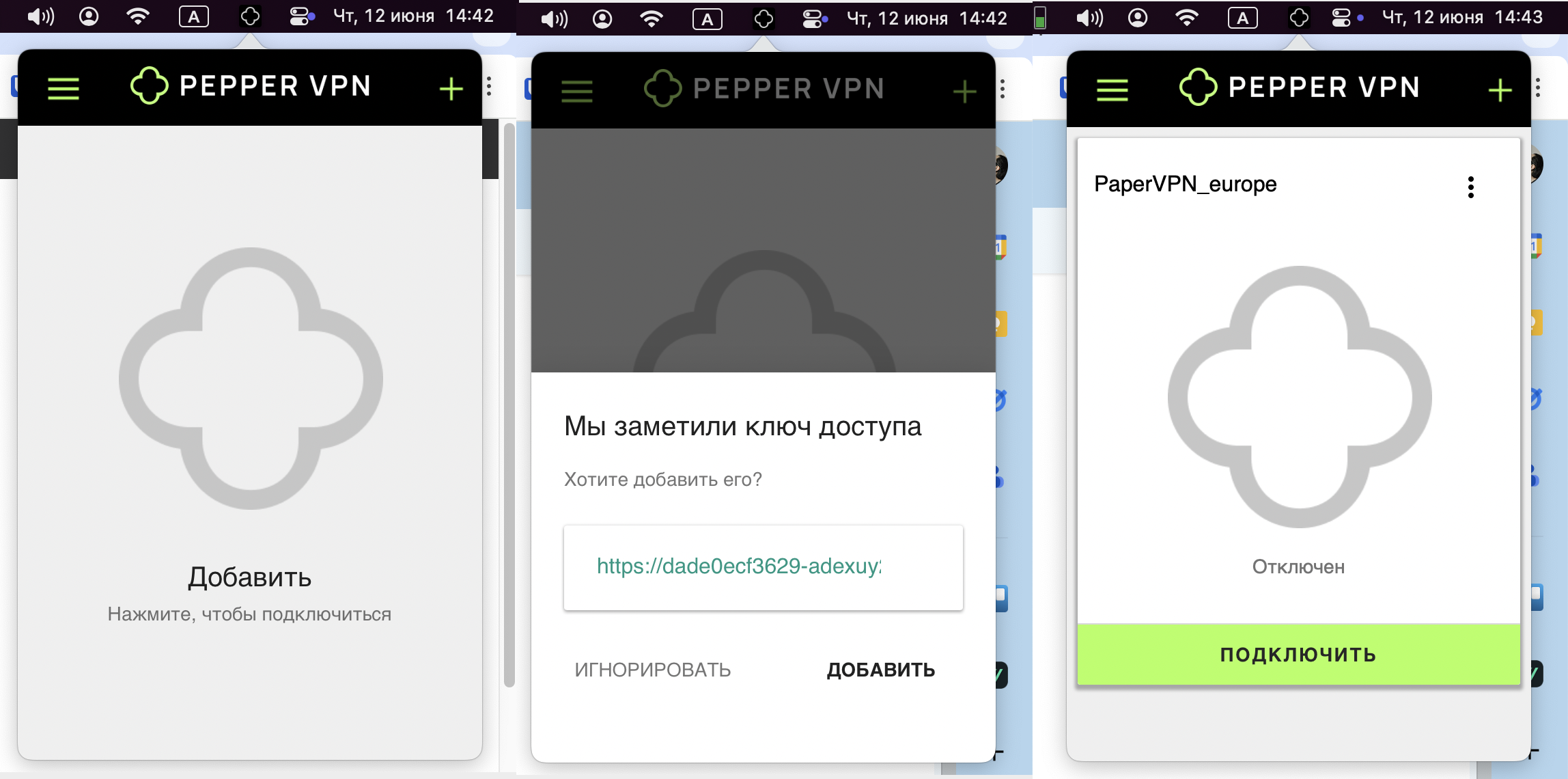1568x779 pixels.
Task: Click ДОБАВИТЬ to add the access key
Action: (x=880, y=670)
